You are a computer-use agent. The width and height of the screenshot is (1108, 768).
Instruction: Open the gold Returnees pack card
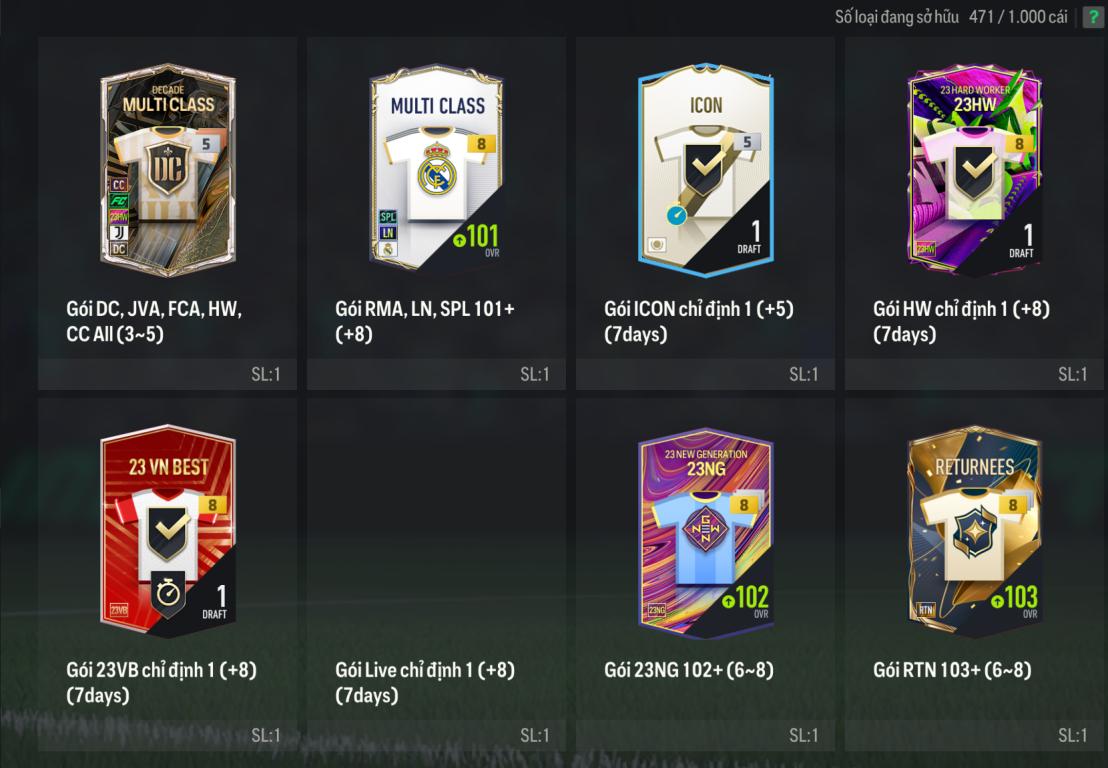[974, 531]
